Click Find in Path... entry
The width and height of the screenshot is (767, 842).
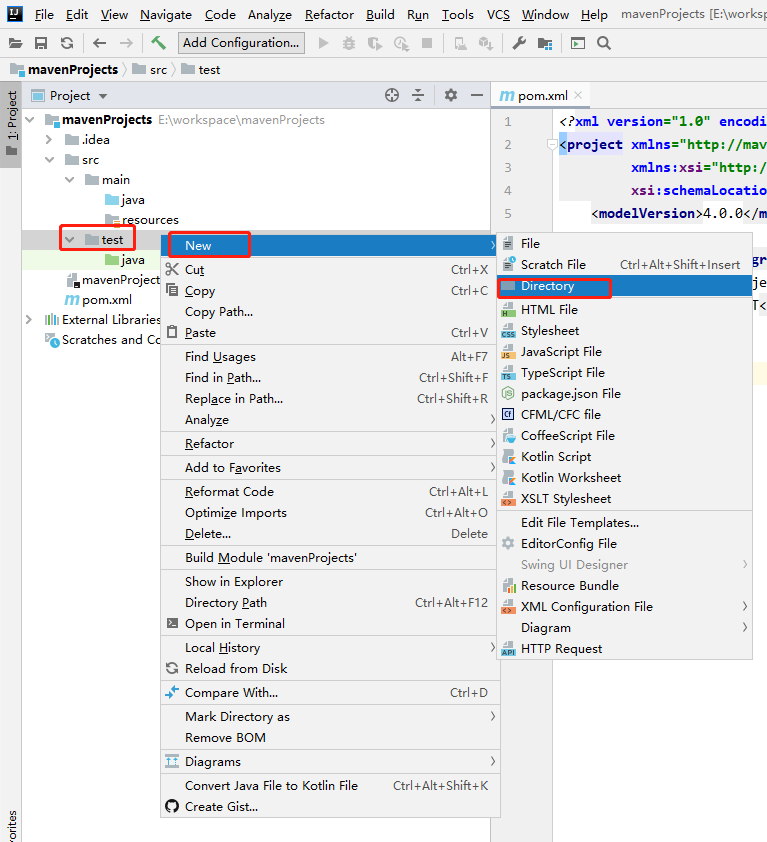(x=330, y=378)
